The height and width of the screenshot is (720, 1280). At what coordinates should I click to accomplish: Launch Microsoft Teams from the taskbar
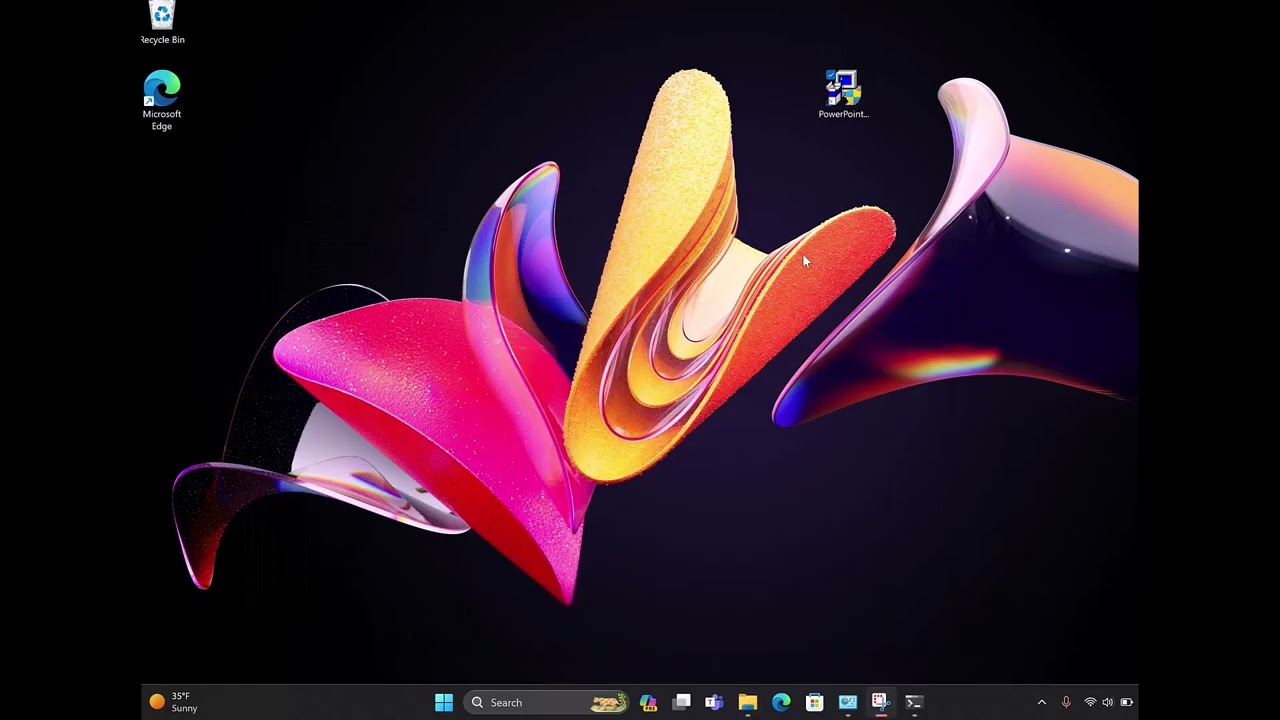(714, 702)
